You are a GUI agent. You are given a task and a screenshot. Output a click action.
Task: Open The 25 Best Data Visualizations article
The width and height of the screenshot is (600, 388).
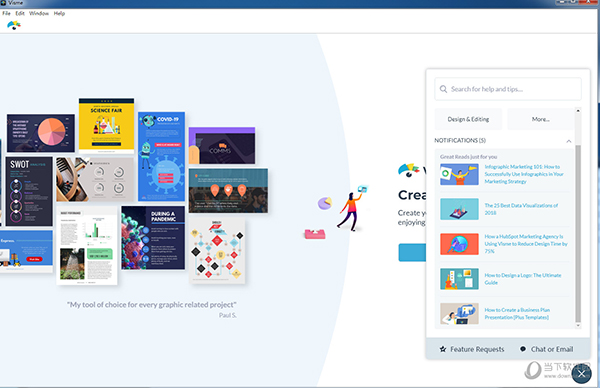(521, 209)
